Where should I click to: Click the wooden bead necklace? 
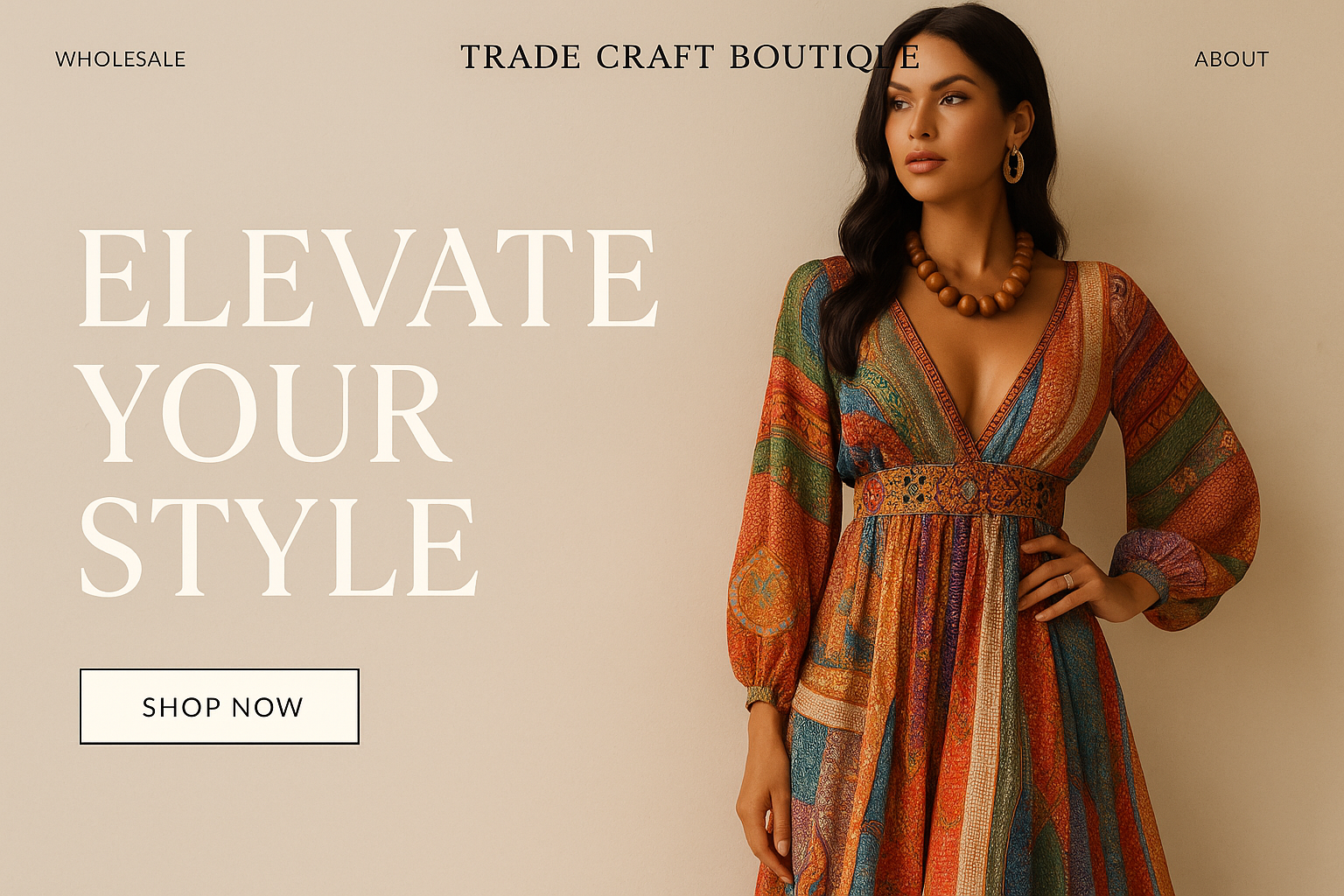pos(971,274)
